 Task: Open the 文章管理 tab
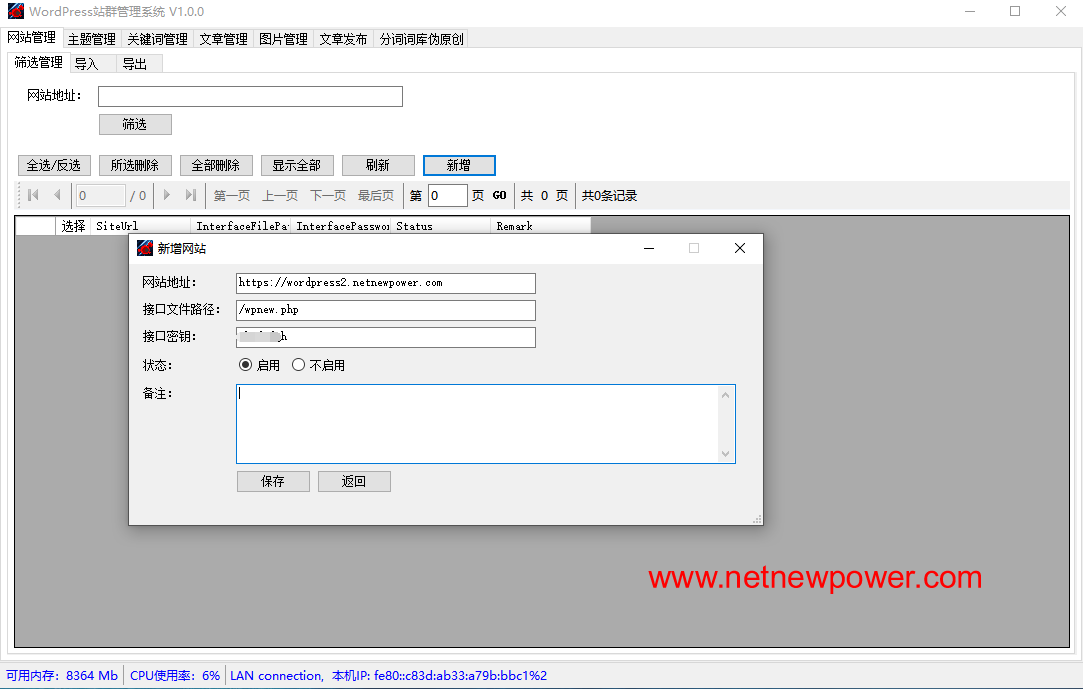223,39
